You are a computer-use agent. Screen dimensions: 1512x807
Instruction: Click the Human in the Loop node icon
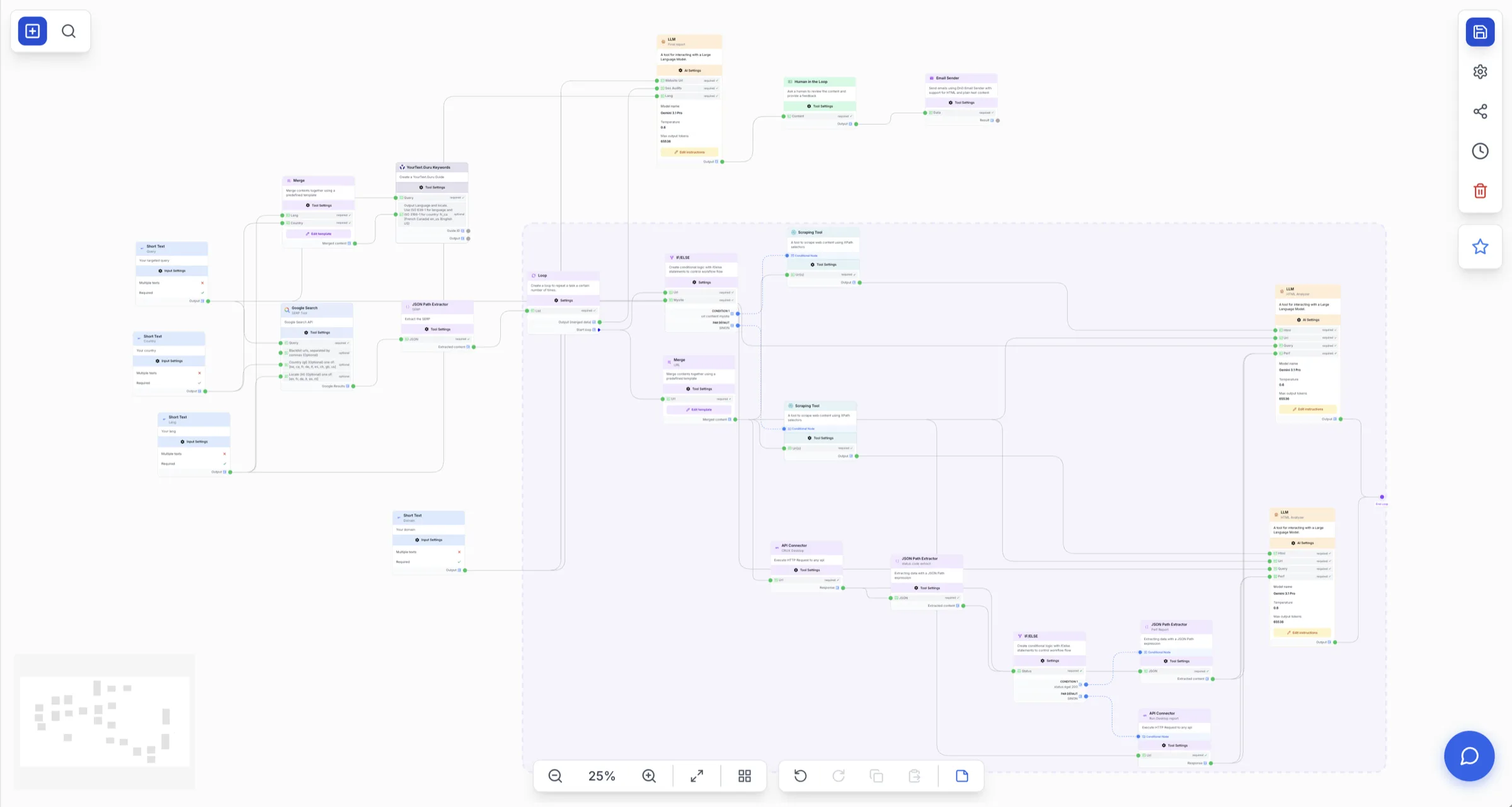(x=790, y=82)
